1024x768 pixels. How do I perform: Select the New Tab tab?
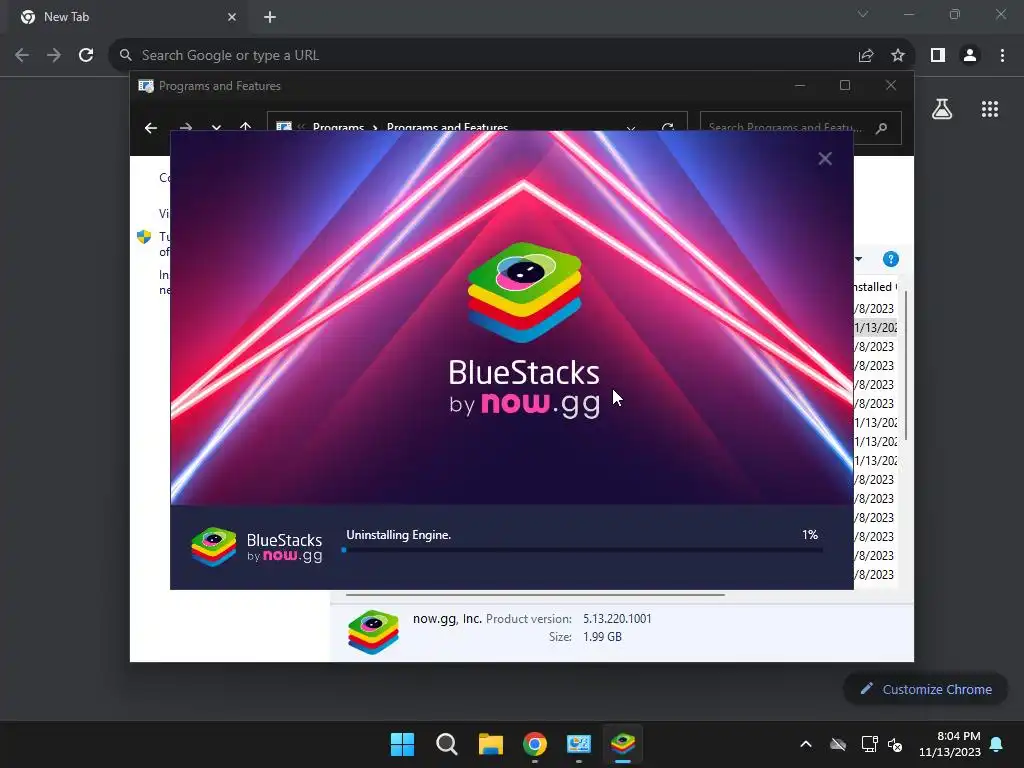[127, 17]
